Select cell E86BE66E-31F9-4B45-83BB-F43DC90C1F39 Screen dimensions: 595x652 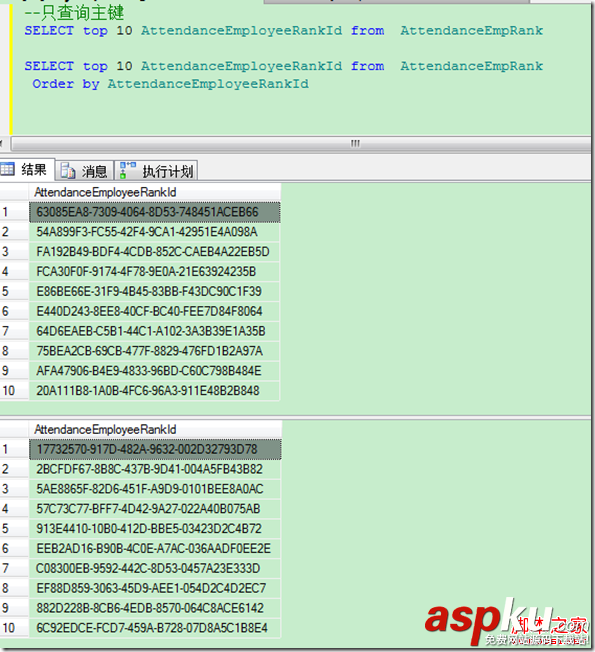point(154,291)
